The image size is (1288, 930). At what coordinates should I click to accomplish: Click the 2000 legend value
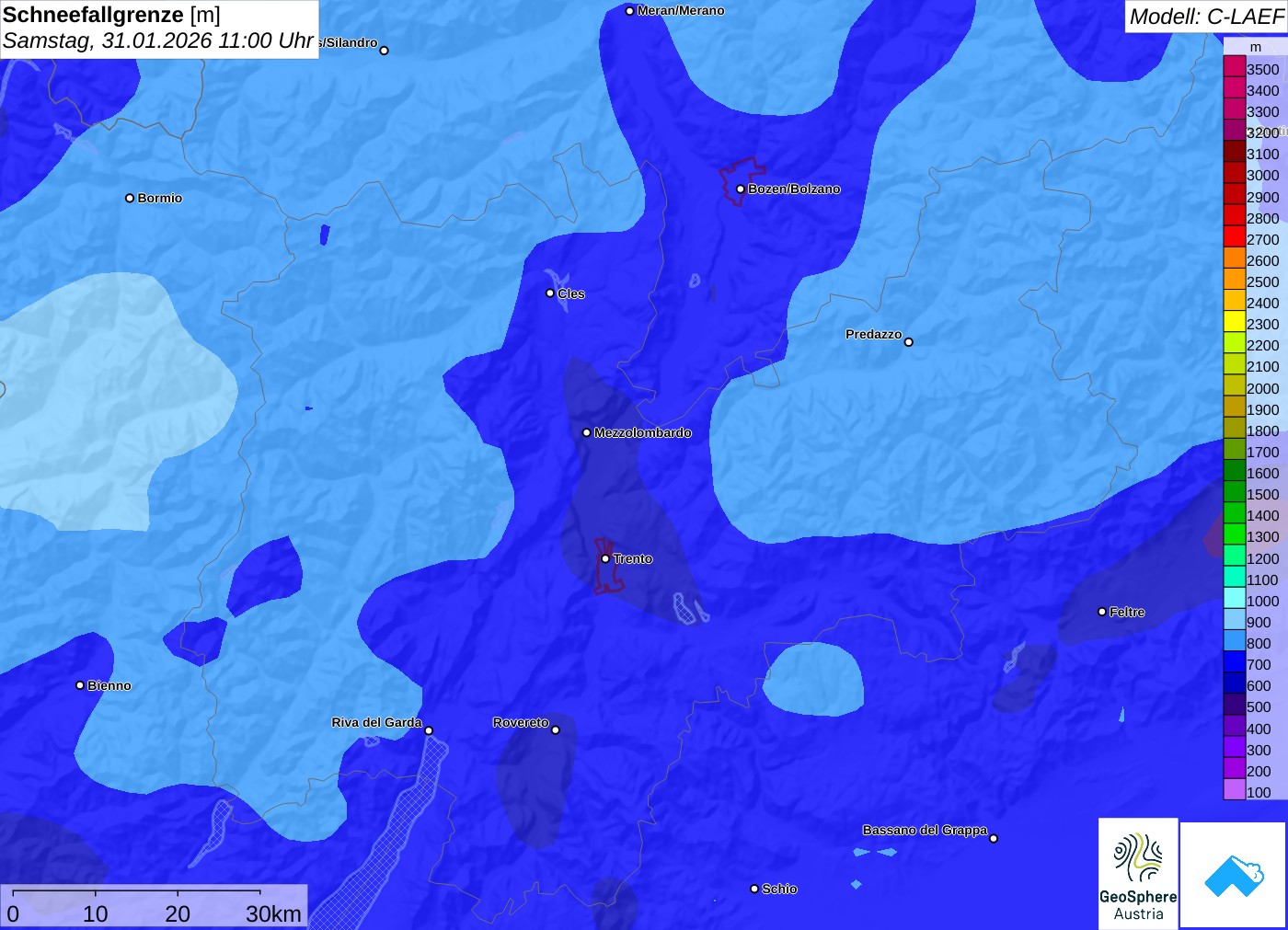(x=1263, y=388)
